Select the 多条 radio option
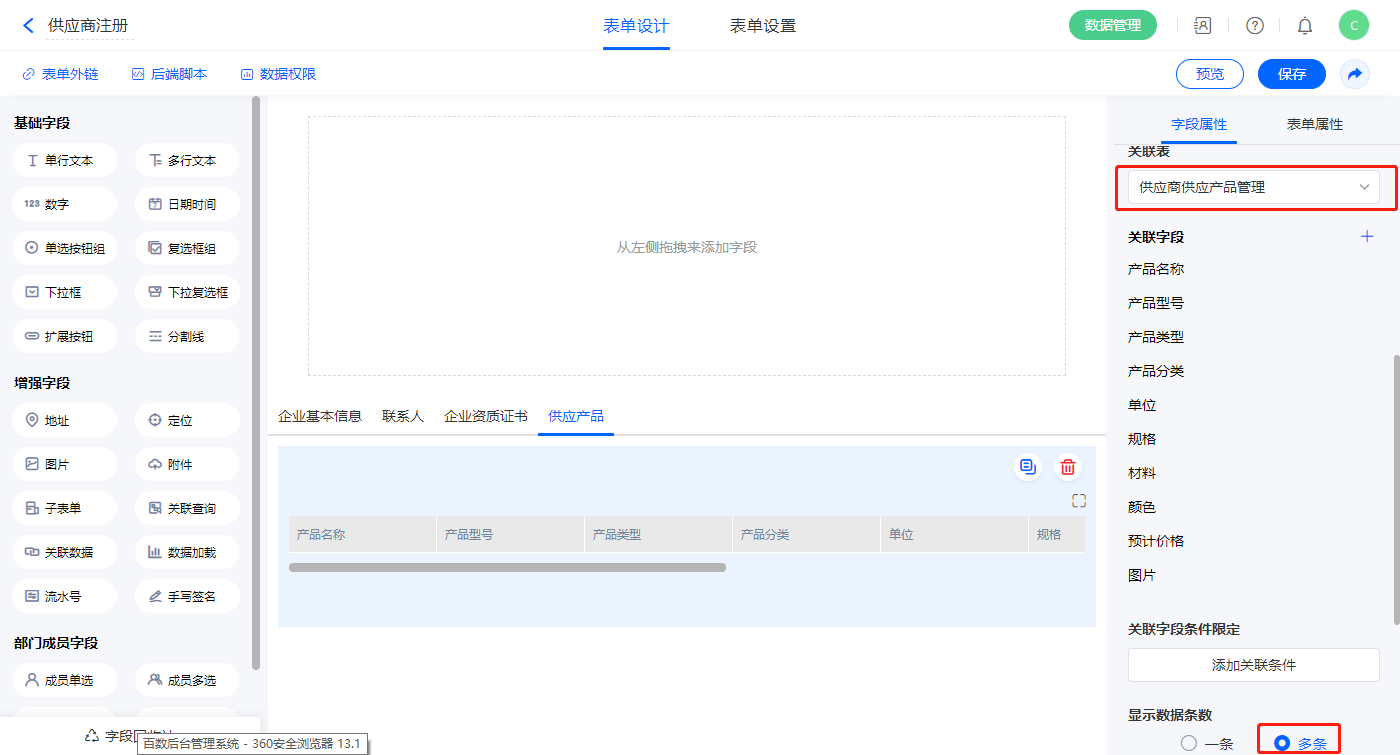This screenshot has height=755, width=1400. click(1282, 743)
